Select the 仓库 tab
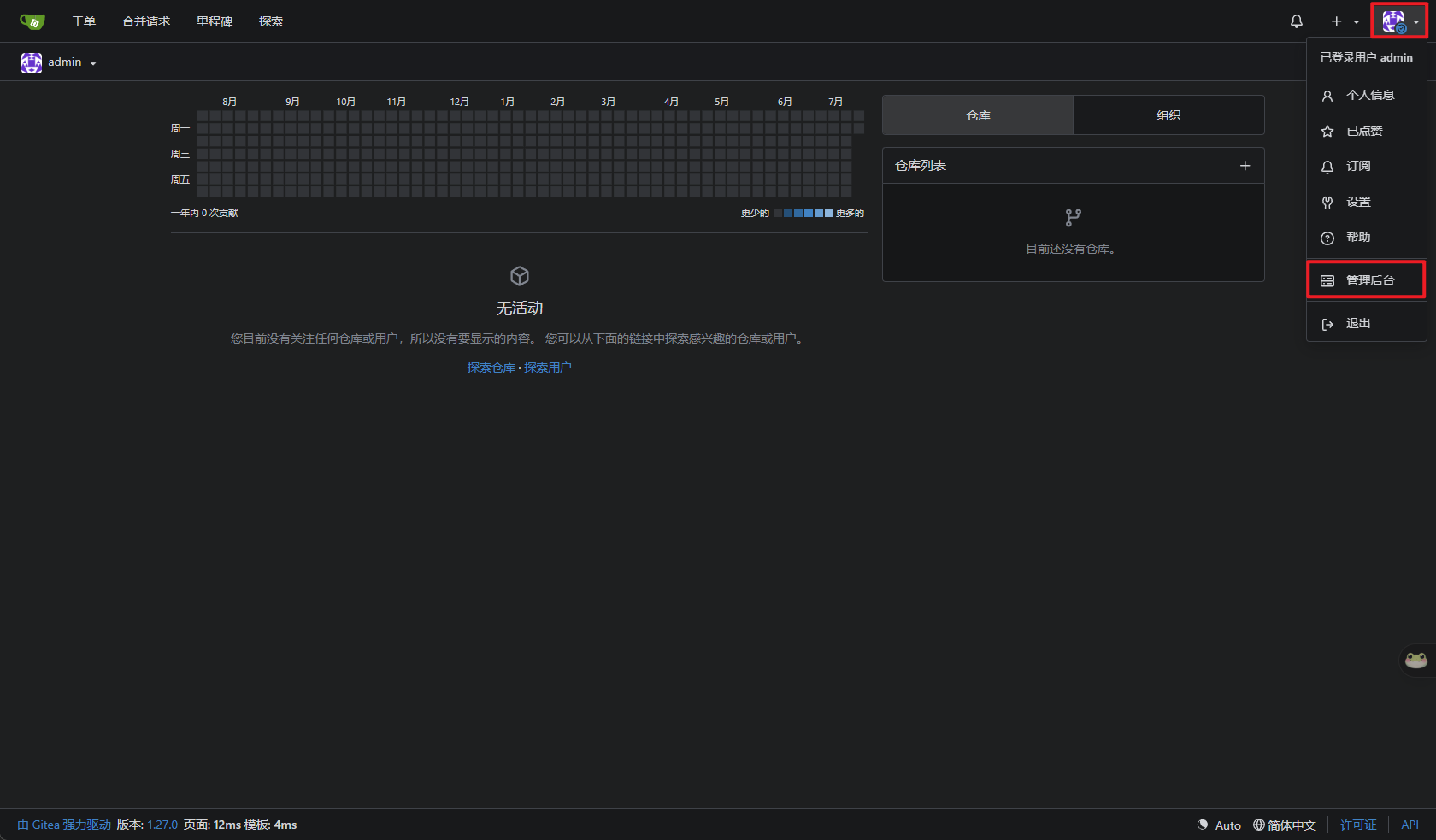The width and height of the screenshot is (1436, 840). tap(978, 115)
